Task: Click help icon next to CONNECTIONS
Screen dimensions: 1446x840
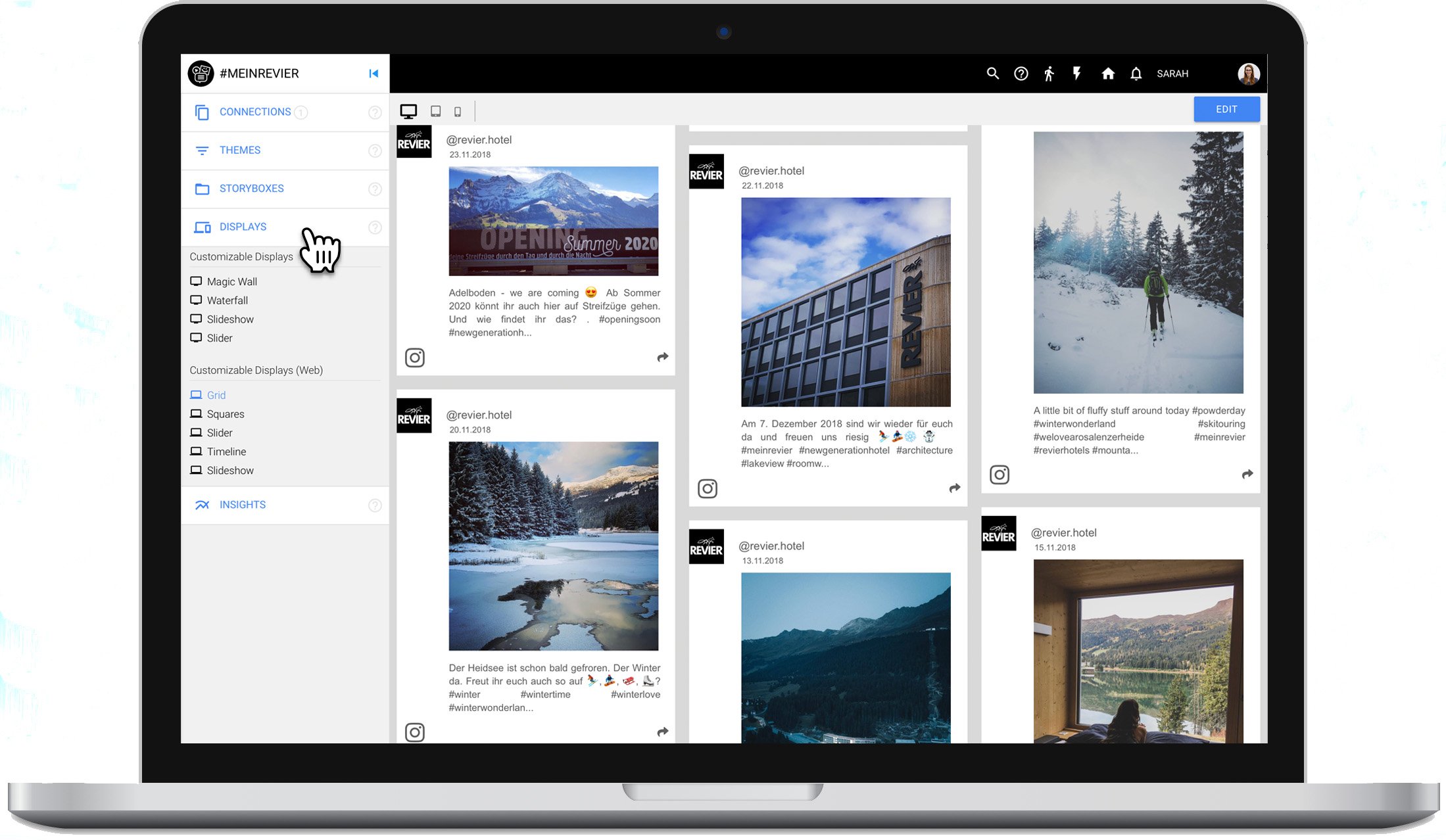Action: pyautogui.click(x=375, y=112)
